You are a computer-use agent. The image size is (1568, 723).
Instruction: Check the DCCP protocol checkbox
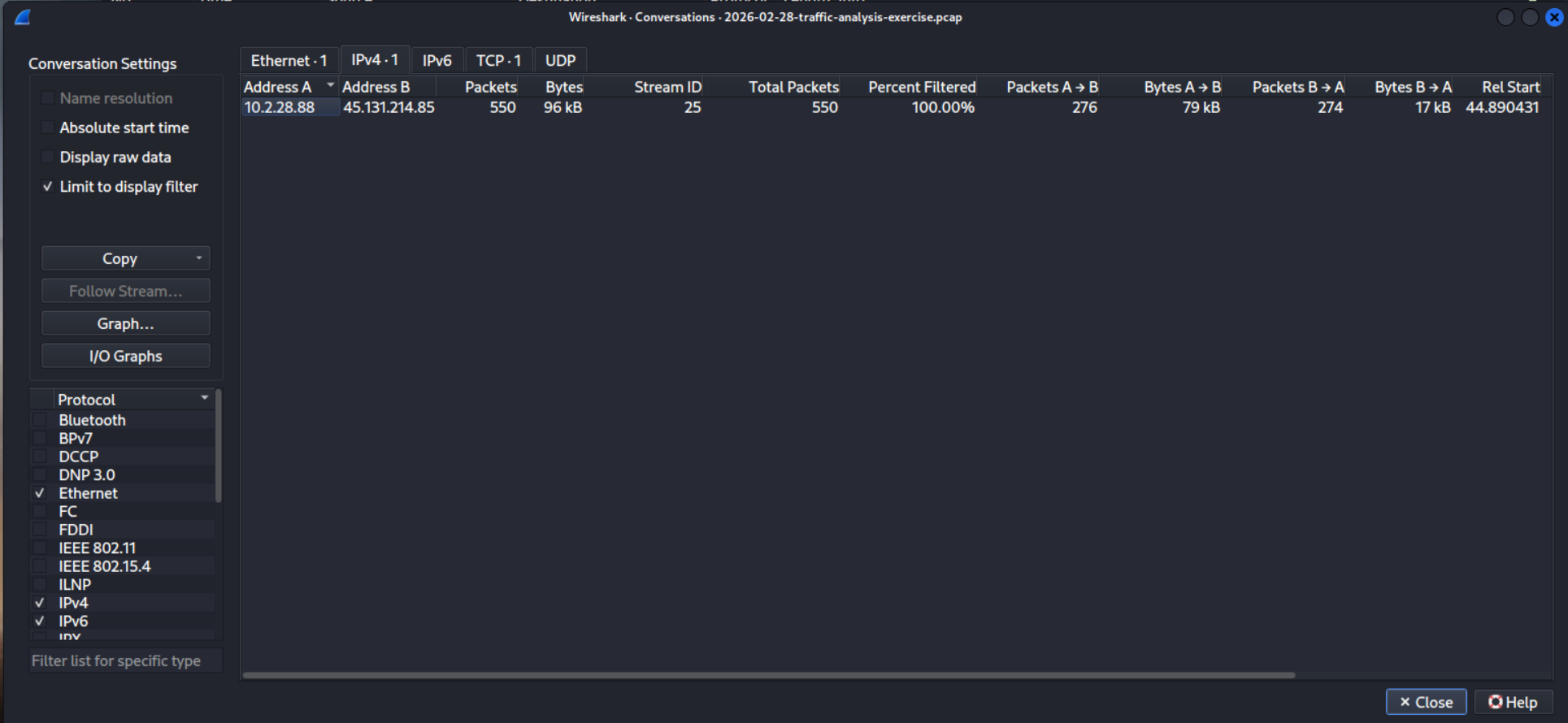click(x=39, y=457)
